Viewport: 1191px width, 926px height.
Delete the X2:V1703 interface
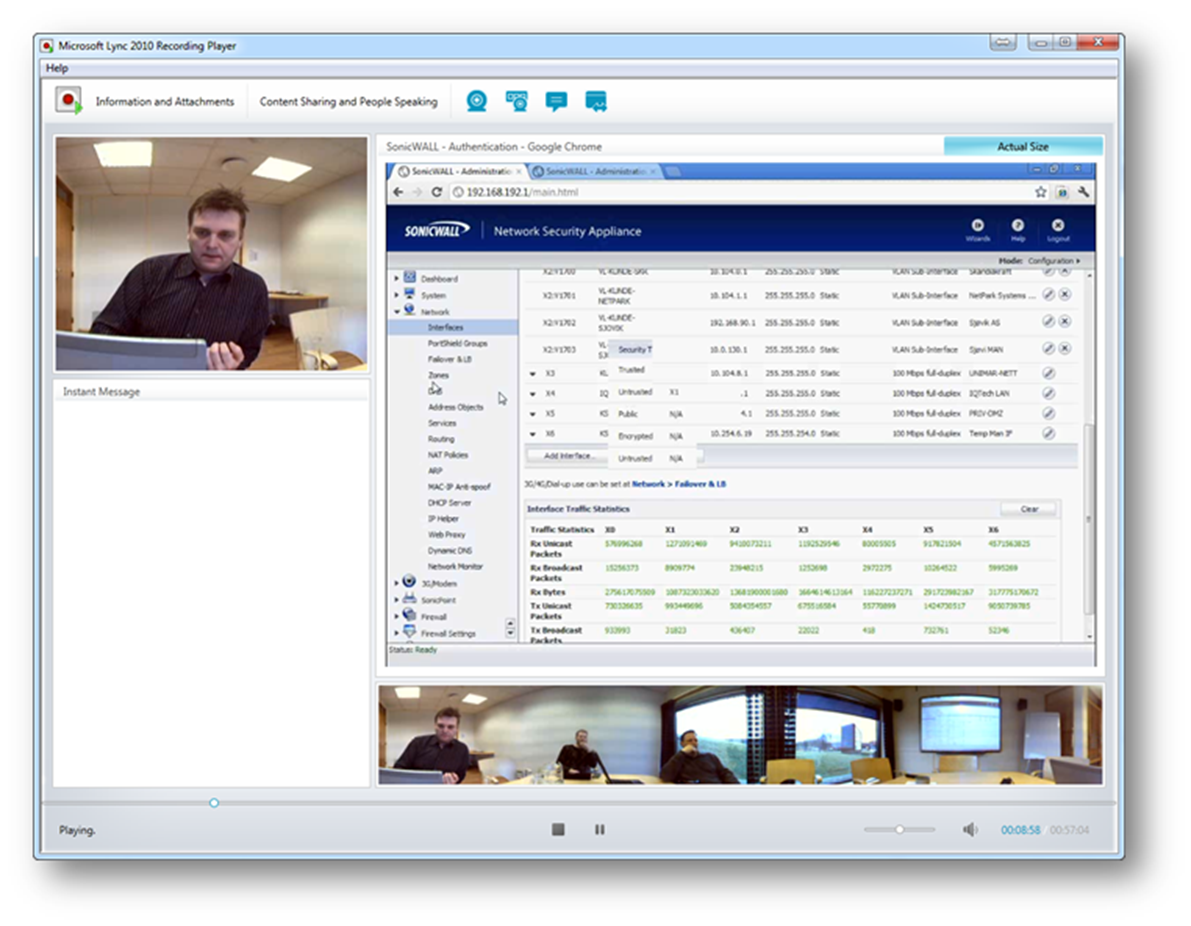coord(1065,349)
